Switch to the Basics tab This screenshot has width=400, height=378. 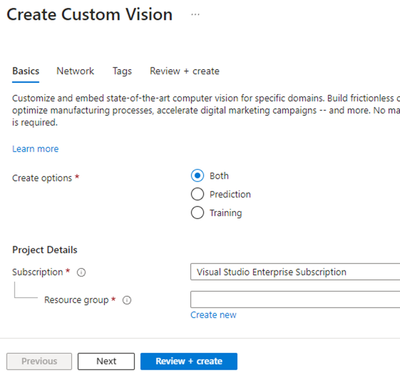(x=26, y=71)
